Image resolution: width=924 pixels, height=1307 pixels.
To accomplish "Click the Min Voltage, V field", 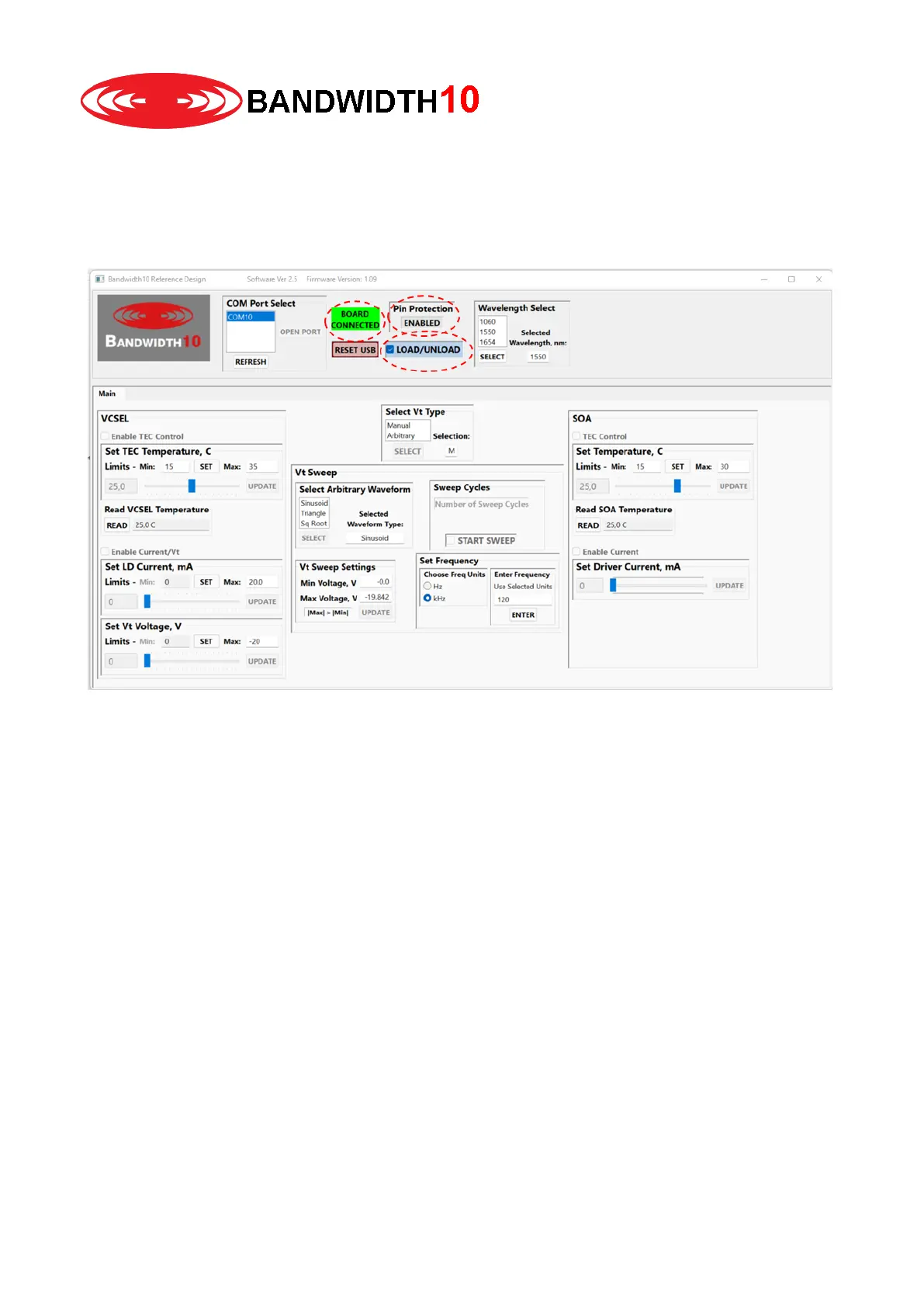I will (x=378, y=582).
